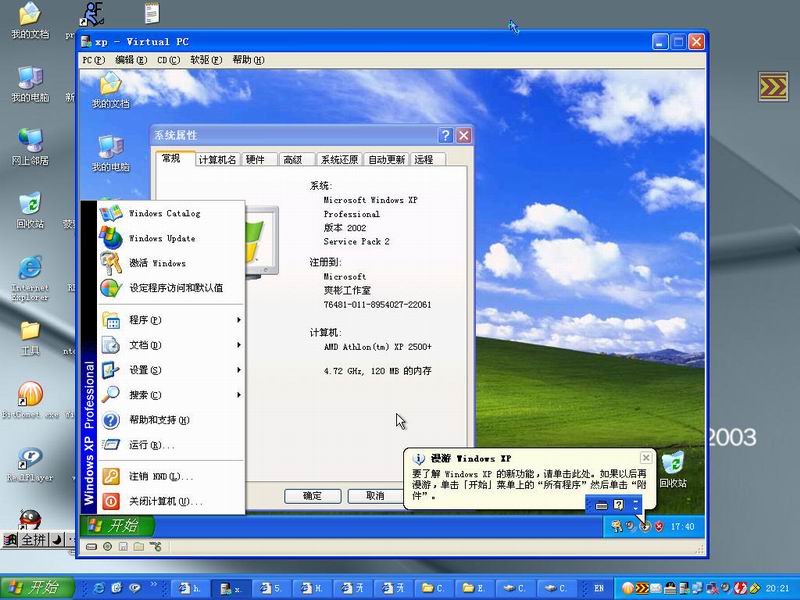
Task: Close the 漫游 Windows XP balloon tip
Action: point(645,457)
